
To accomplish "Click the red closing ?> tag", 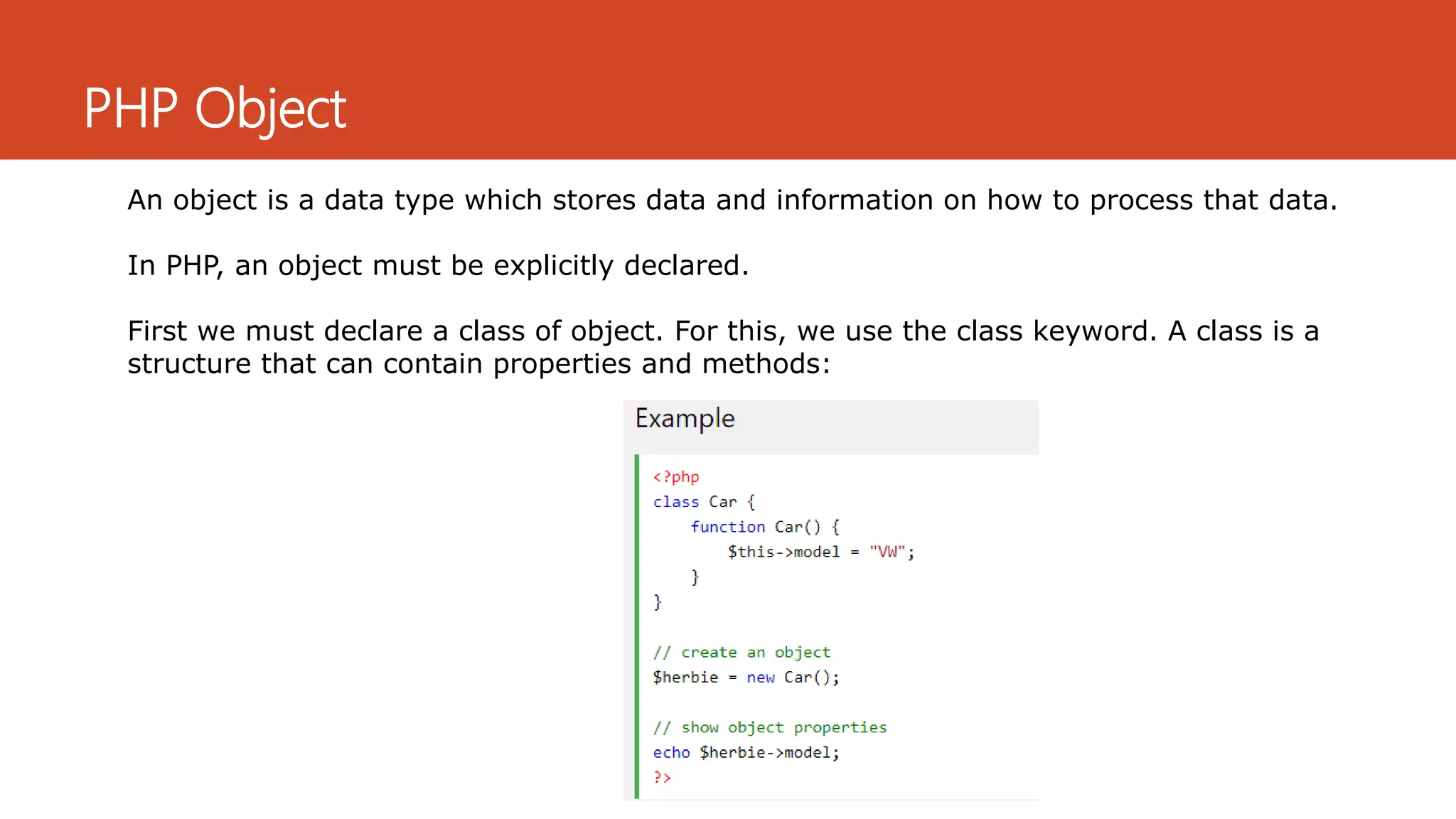I will pos(662,778).
